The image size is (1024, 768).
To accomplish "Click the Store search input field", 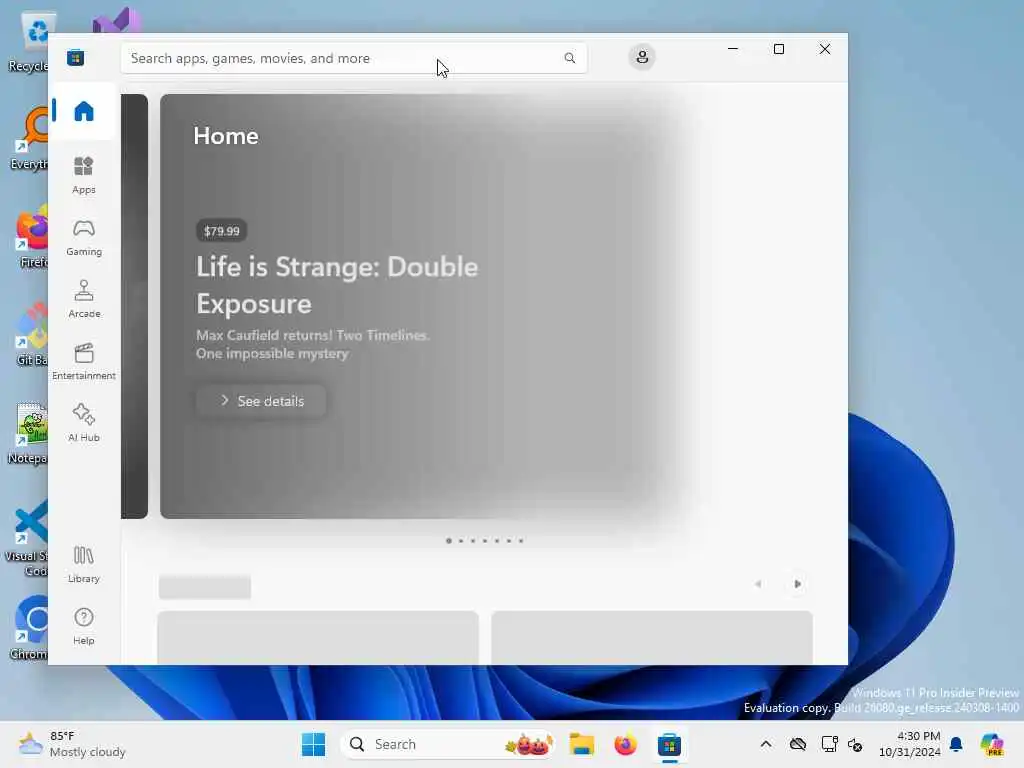I will pos(353,58).
